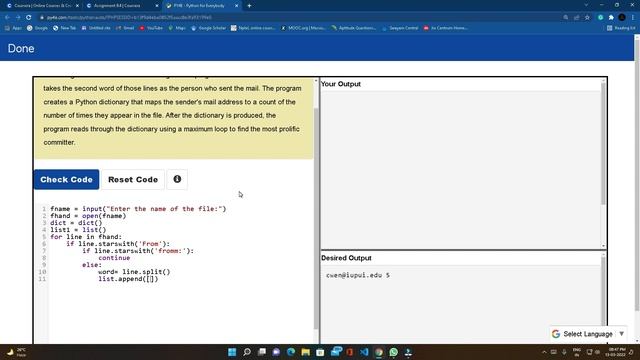The height and width of the screenshot is (360, 640).
Task: Go back using the browser back arrow
Action: click(x=7, y=18)
